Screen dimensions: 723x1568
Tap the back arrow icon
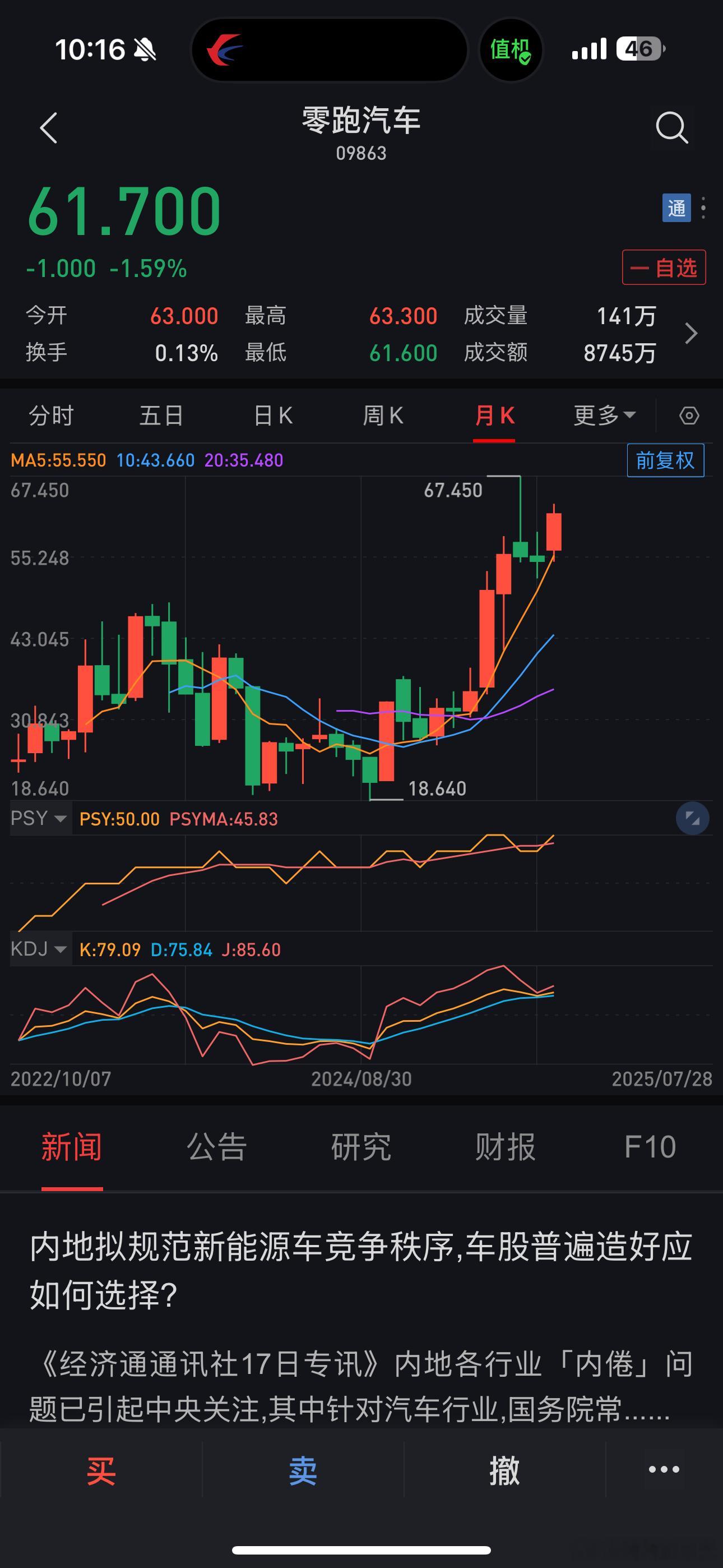point(48,128)
